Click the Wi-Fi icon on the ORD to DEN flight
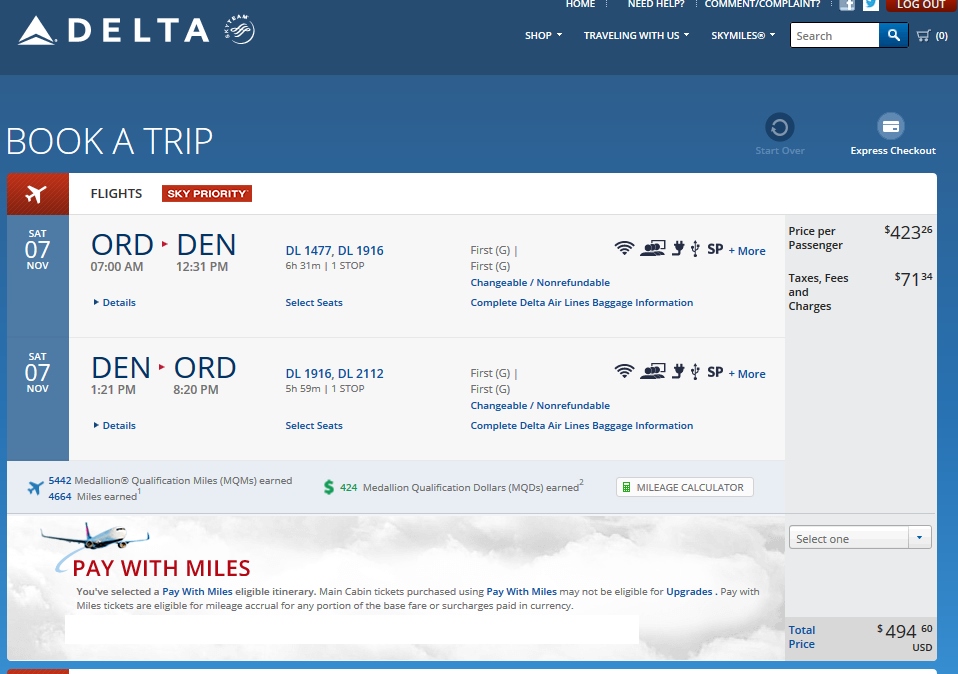Image resolution: width=958 pixels, height=674 pixels. coord(624,248)
